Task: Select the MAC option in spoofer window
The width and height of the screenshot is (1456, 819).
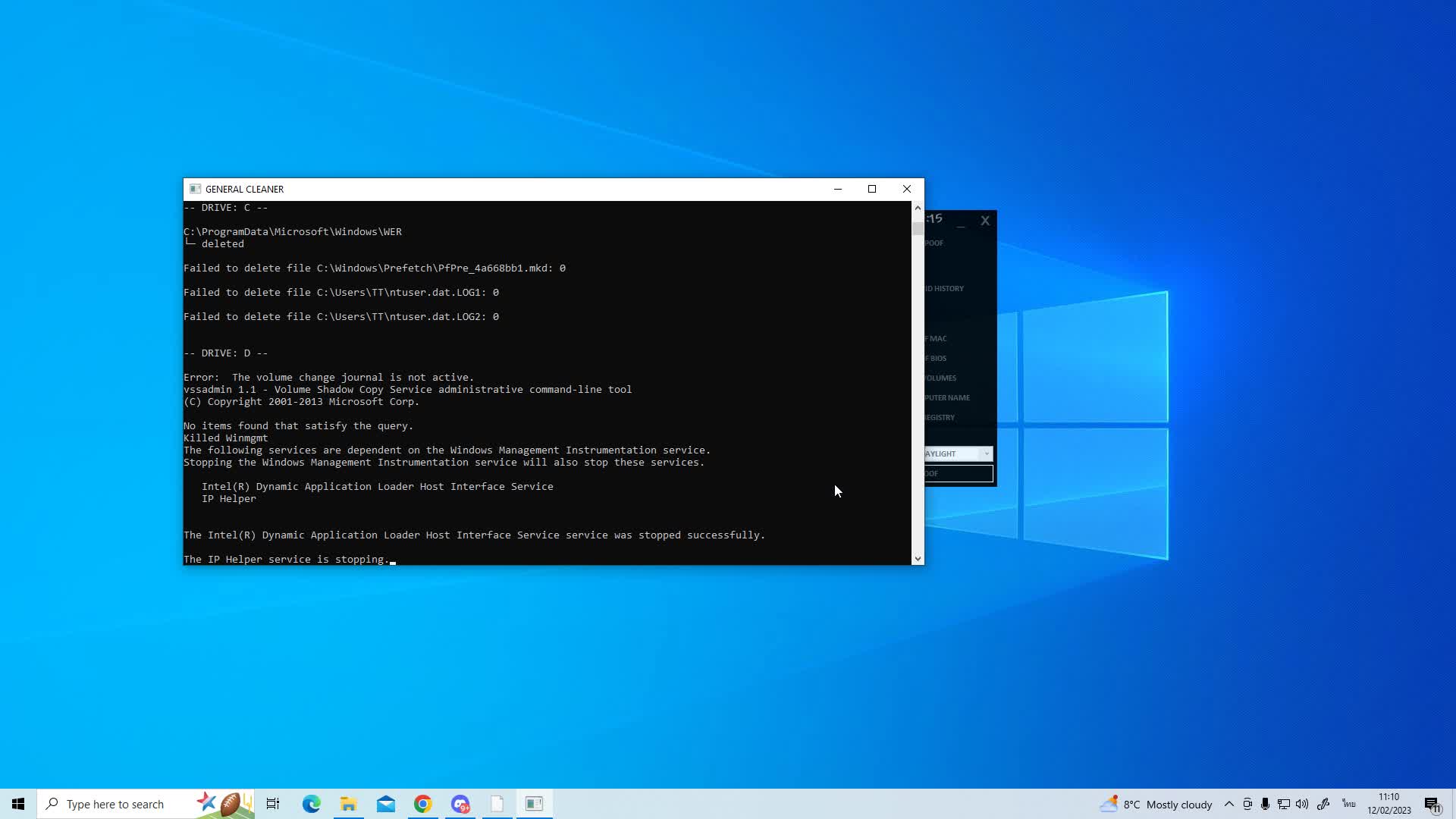Action: pos(936,338)
